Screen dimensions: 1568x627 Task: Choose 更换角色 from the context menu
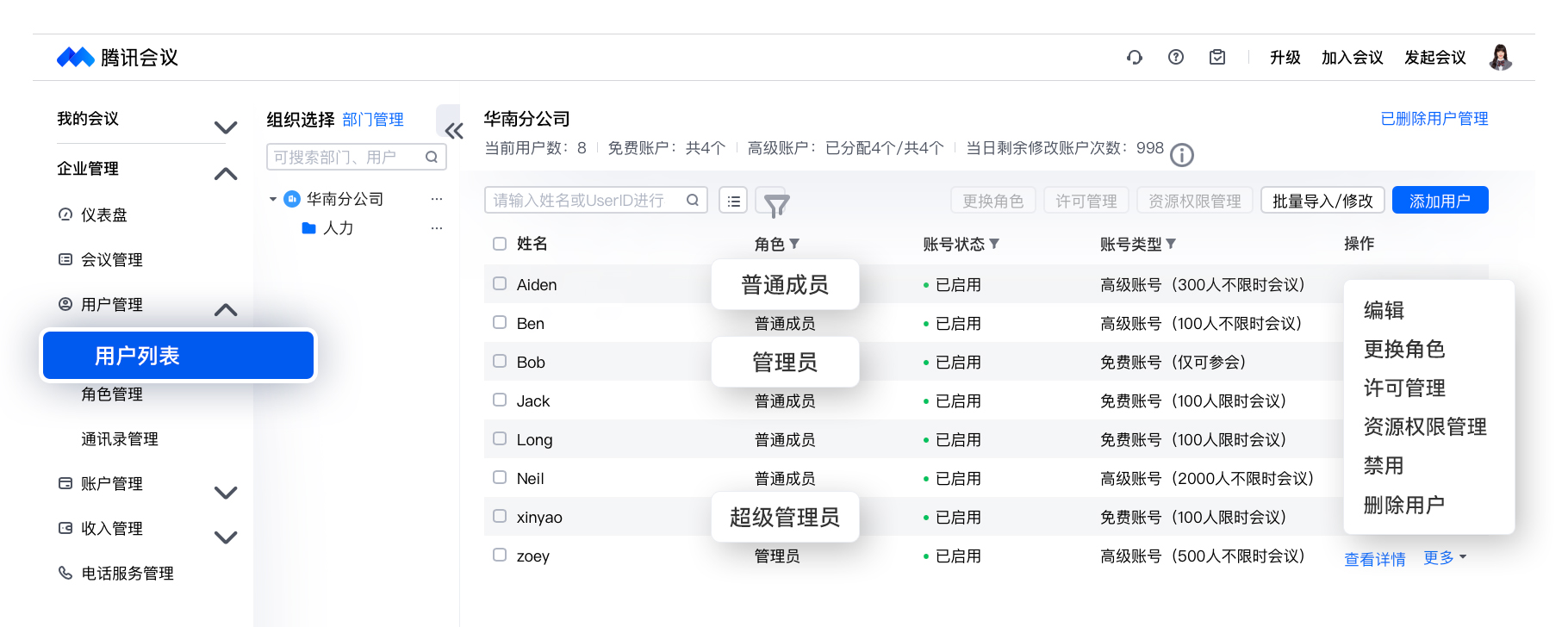pos(1404,349)
